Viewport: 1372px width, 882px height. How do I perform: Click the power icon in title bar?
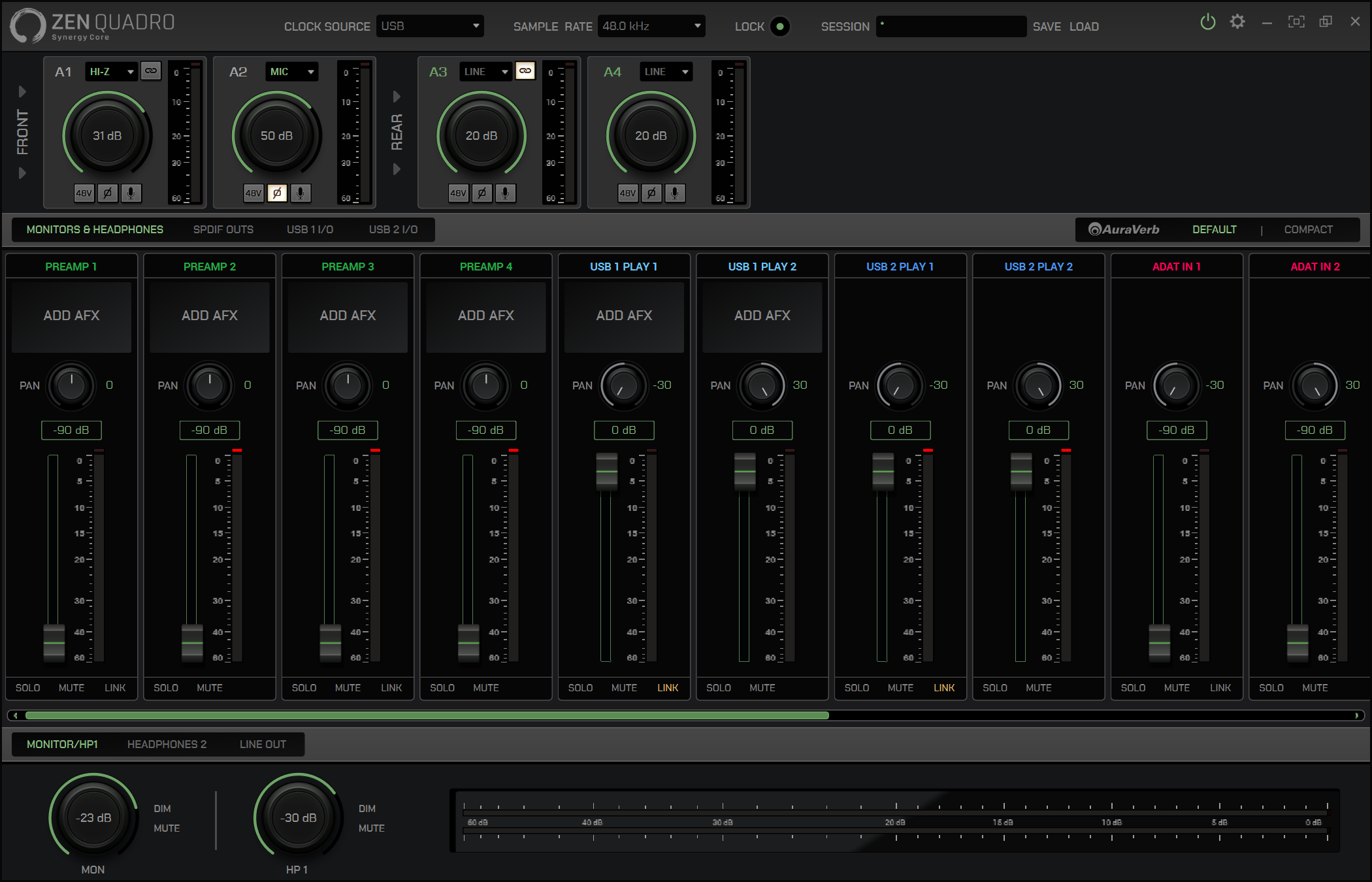click(1208, 22)
